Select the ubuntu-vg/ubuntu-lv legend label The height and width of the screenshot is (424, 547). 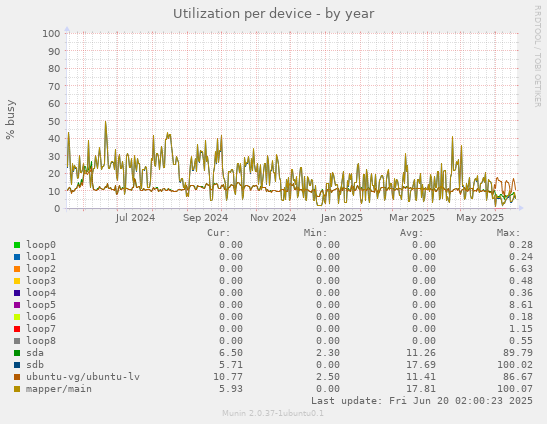pos(83,377)
